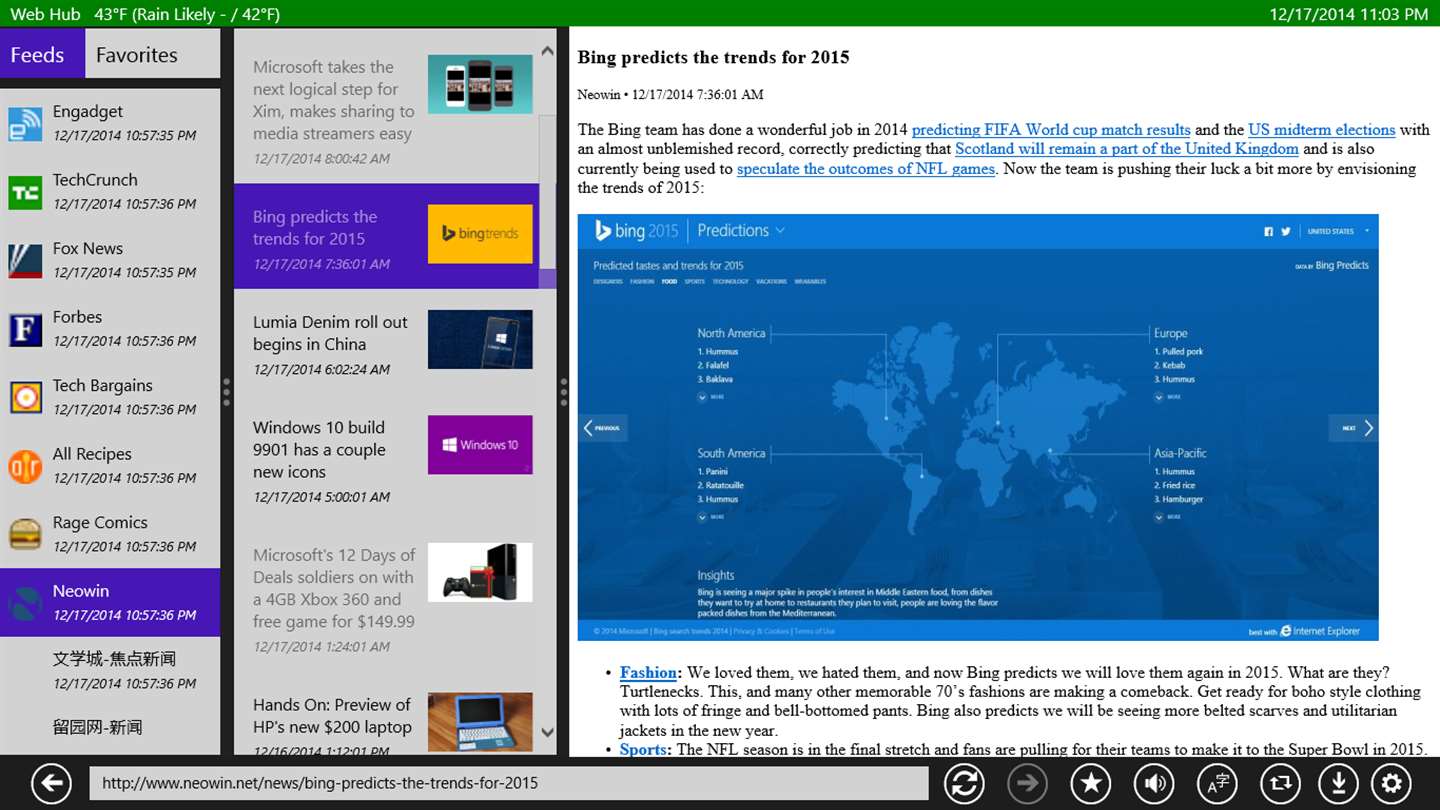The width and height of the screenshot is (1440, 810).
Task: Follow speculate outcomes of NFL games link
Action: click(x=866, y=169)
